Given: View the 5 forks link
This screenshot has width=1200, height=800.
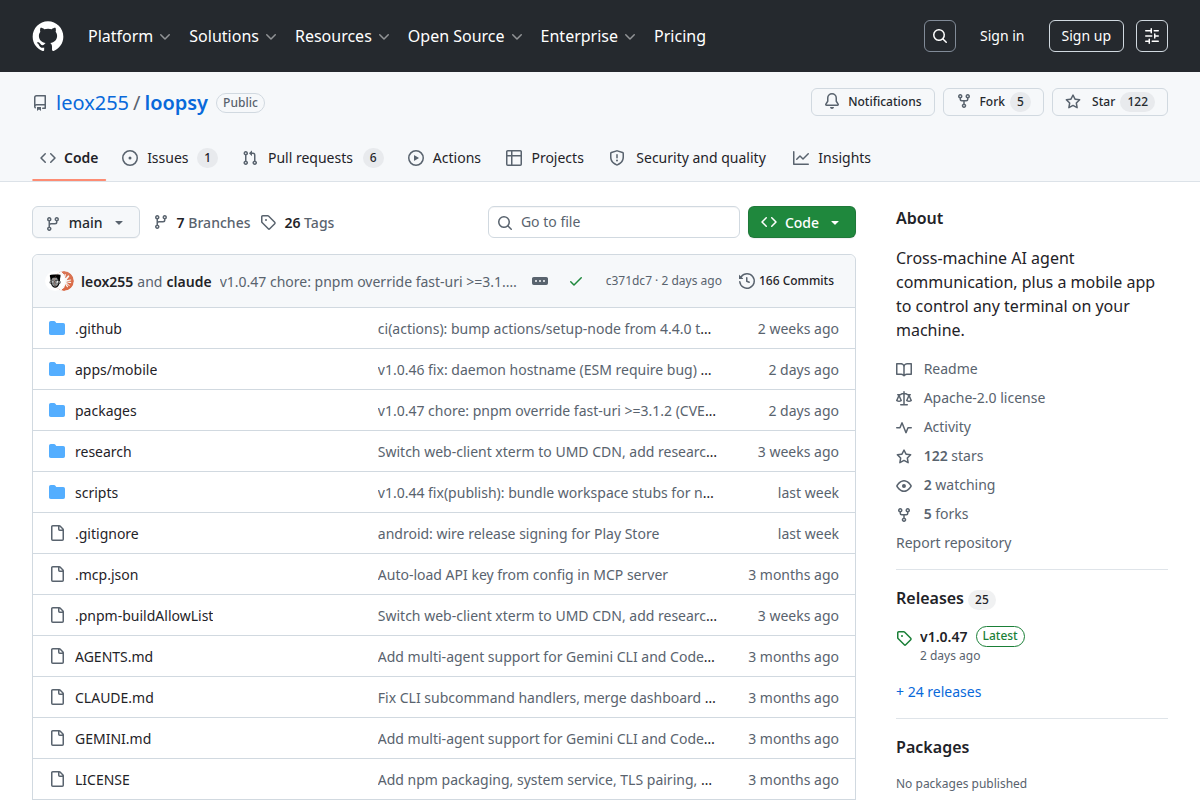Looking at the screenshot, I should click(x=932, y=514).
